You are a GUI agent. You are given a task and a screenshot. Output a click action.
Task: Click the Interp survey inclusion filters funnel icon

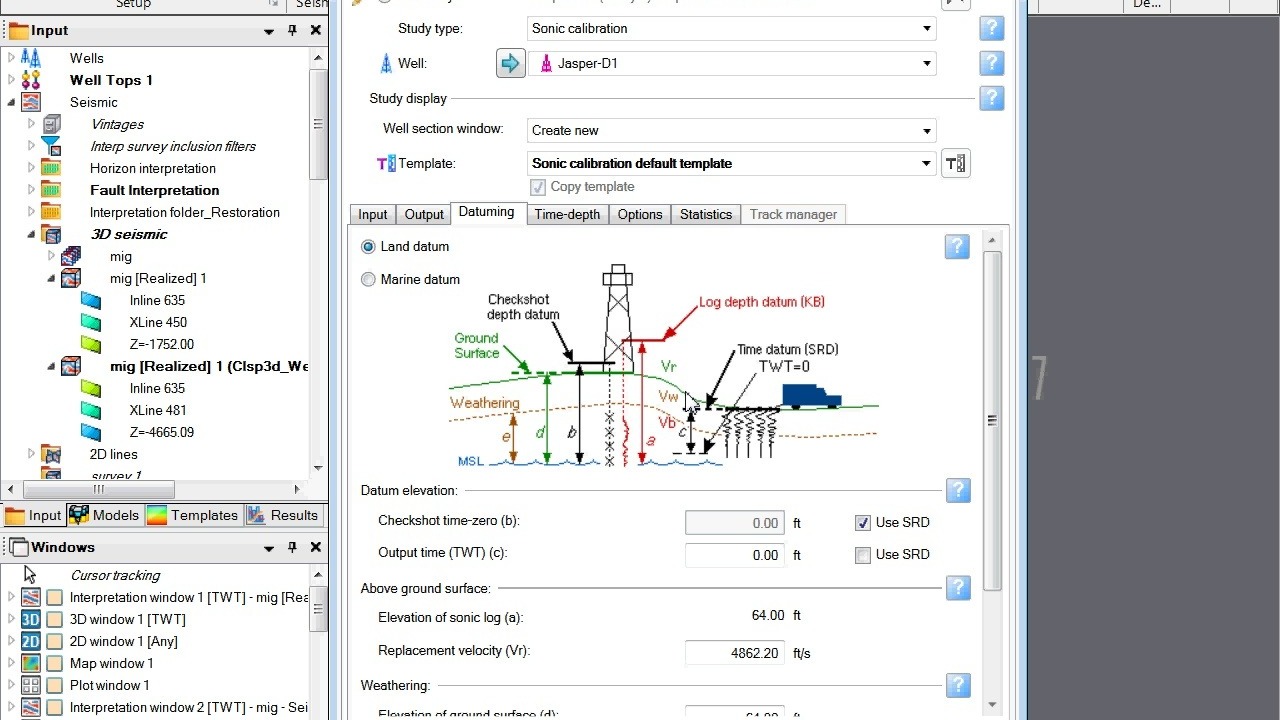51,146
